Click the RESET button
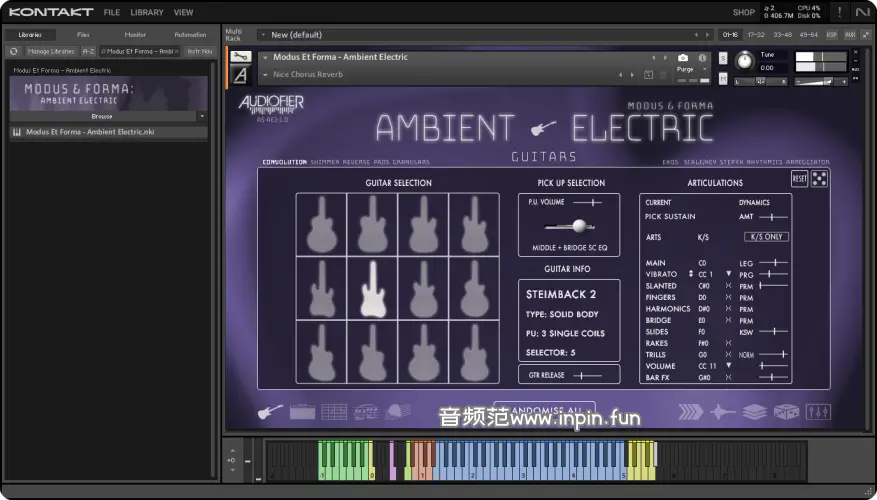877x500 pixels. [799, 179]
